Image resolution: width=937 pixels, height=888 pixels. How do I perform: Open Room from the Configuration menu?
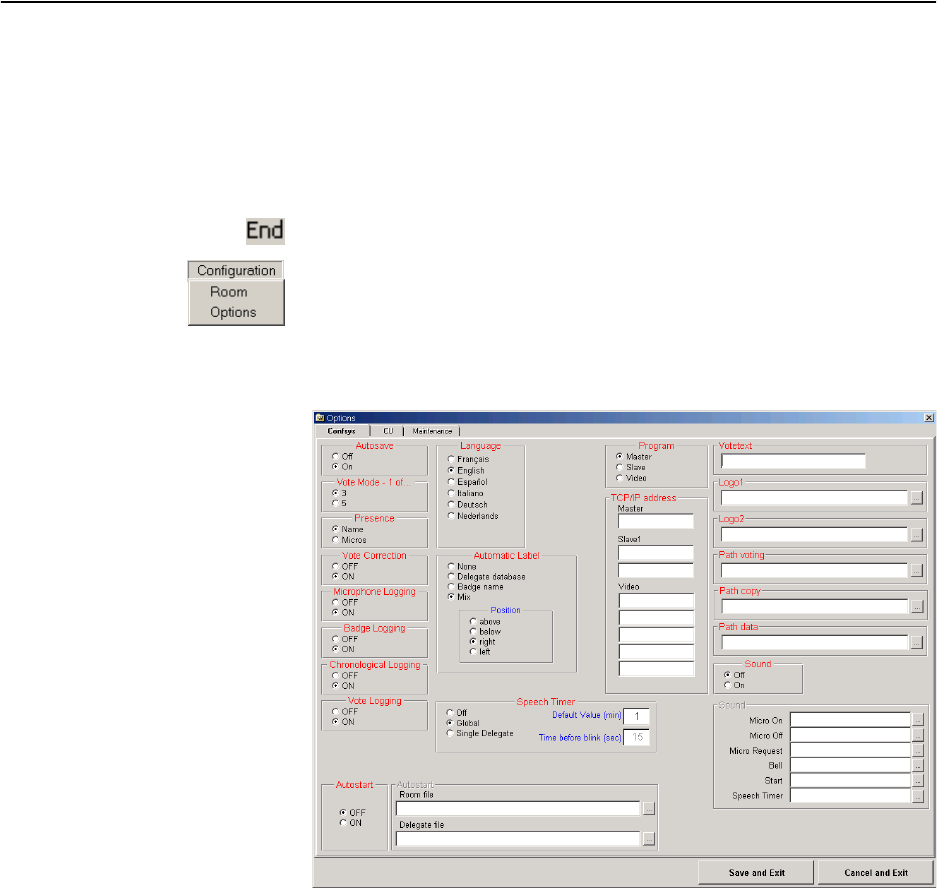coord(228,292)
